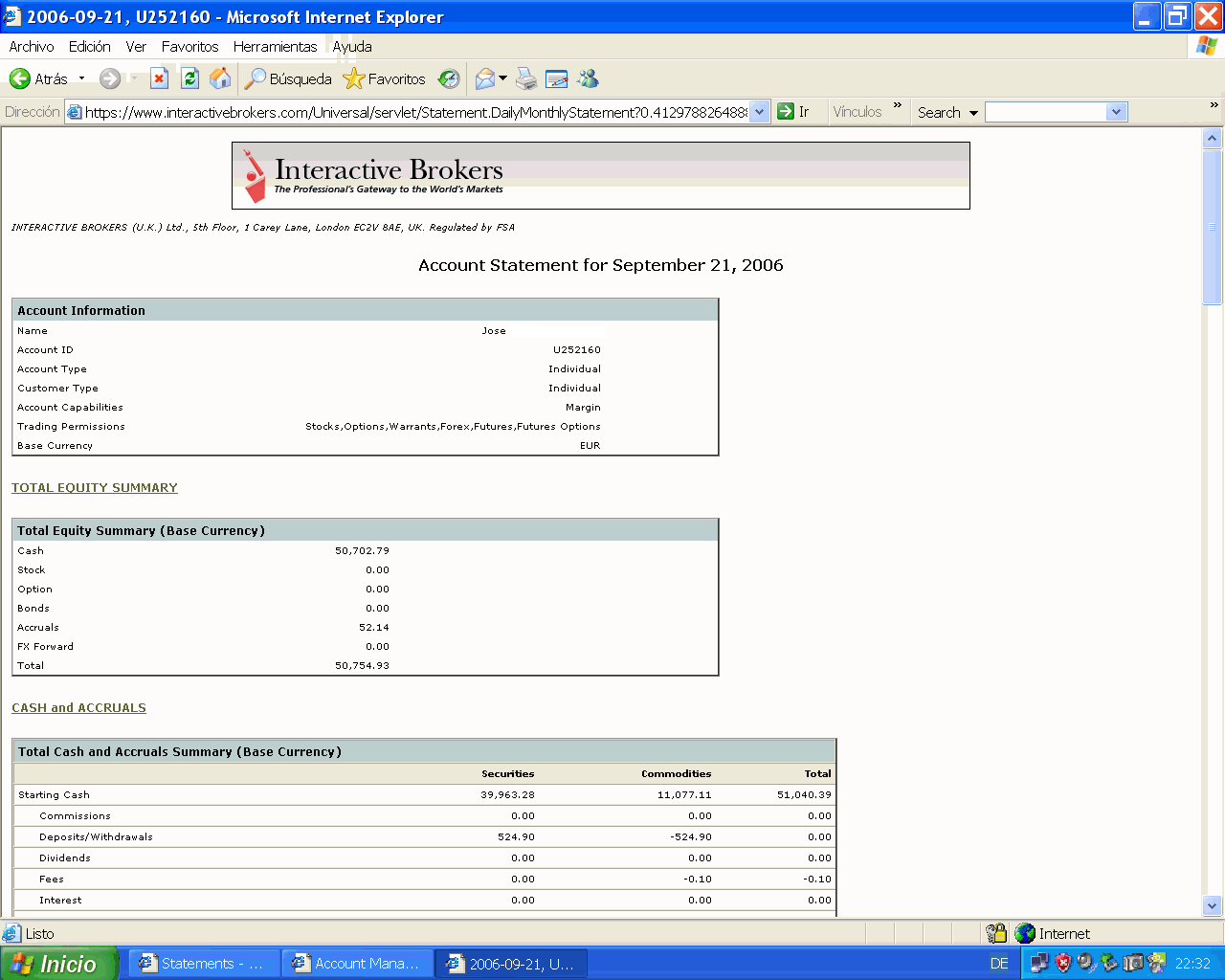Stop page loading with red X icon
The image size is (1225, 980).
[159, 78]
